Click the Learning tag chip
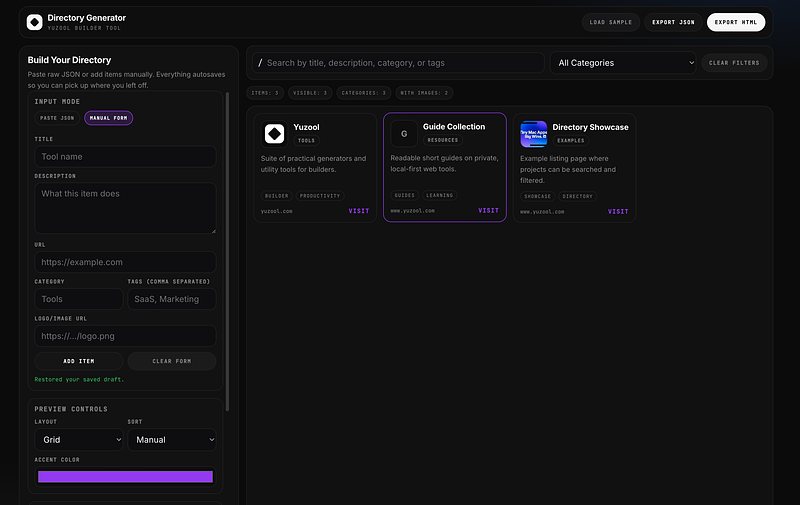The height and width of the screenshot is (505, 800). pyautogui.click(x=439, y=195)
